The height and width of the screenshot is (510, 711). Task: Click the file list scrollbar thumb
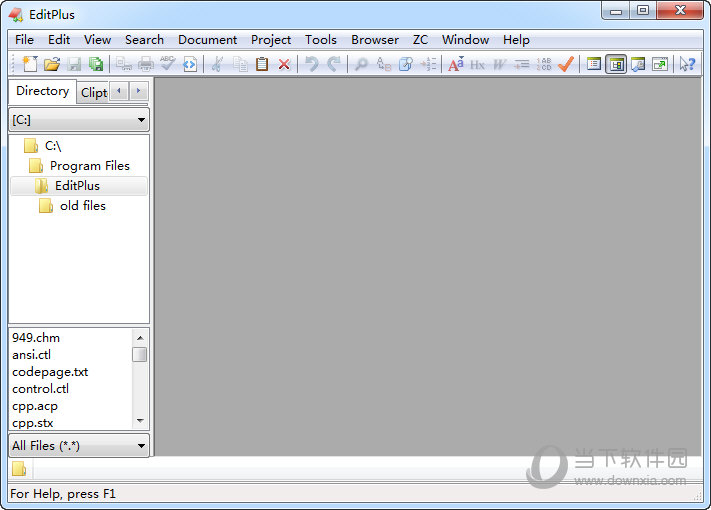[140, 355]
